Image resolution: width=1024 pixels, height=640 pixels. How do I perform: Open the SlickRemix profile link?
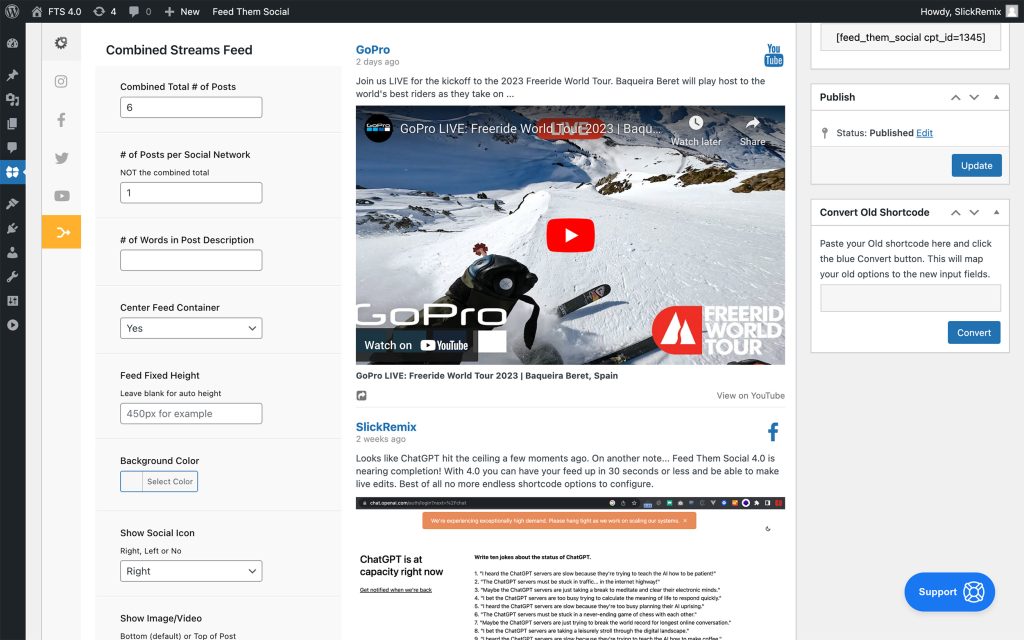(x=386, y=427)
